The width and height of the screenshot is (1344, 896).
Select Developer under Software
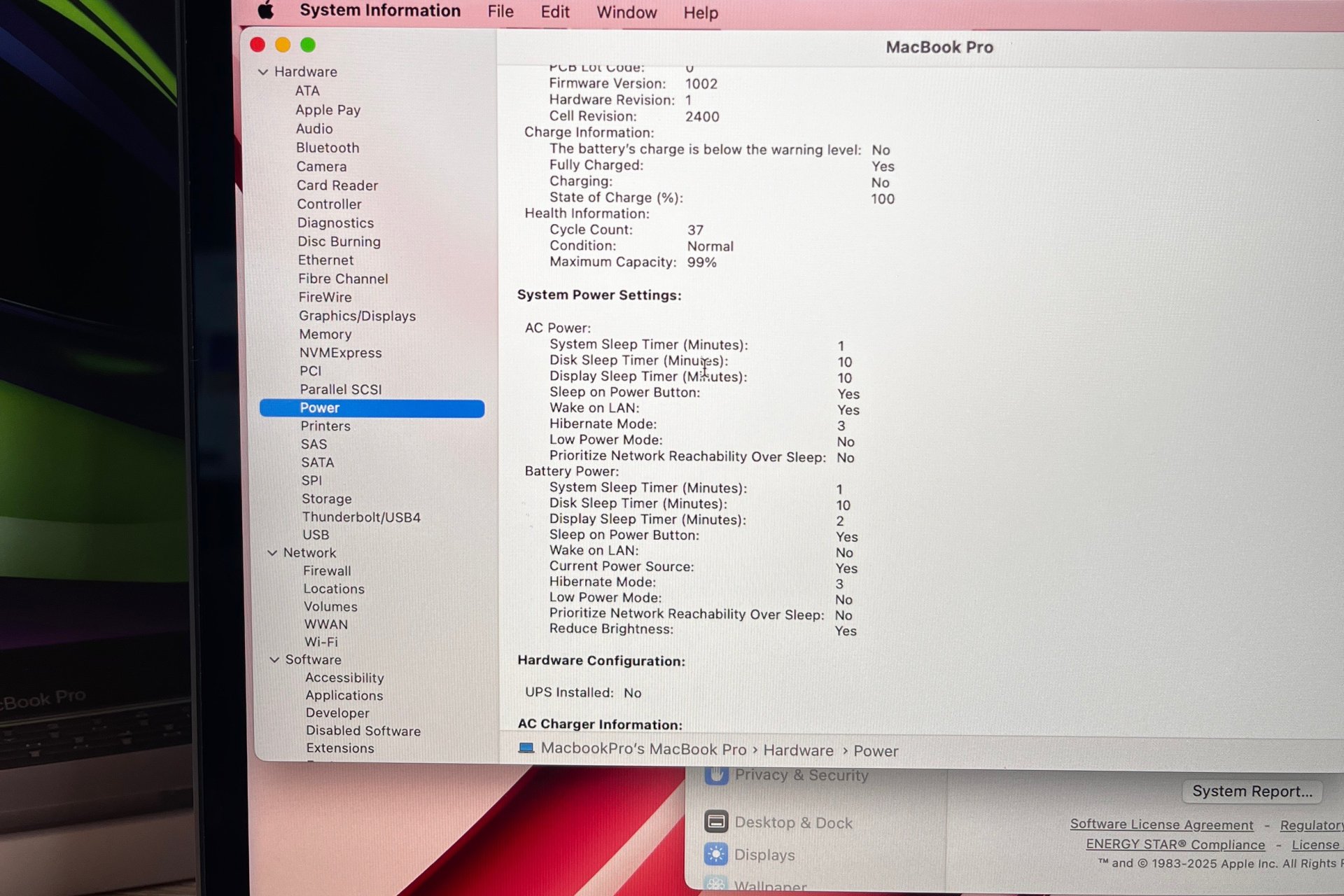click(x=337, y=713)
